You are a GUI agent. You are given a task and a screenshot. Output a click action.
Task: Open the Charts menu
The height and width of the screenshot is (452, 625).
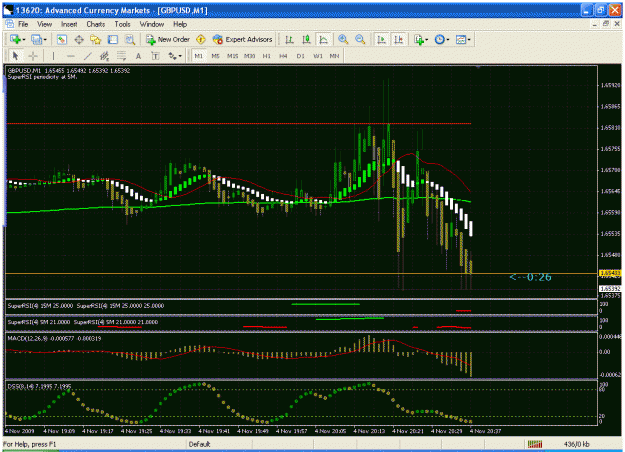click(x=96, y=24)
